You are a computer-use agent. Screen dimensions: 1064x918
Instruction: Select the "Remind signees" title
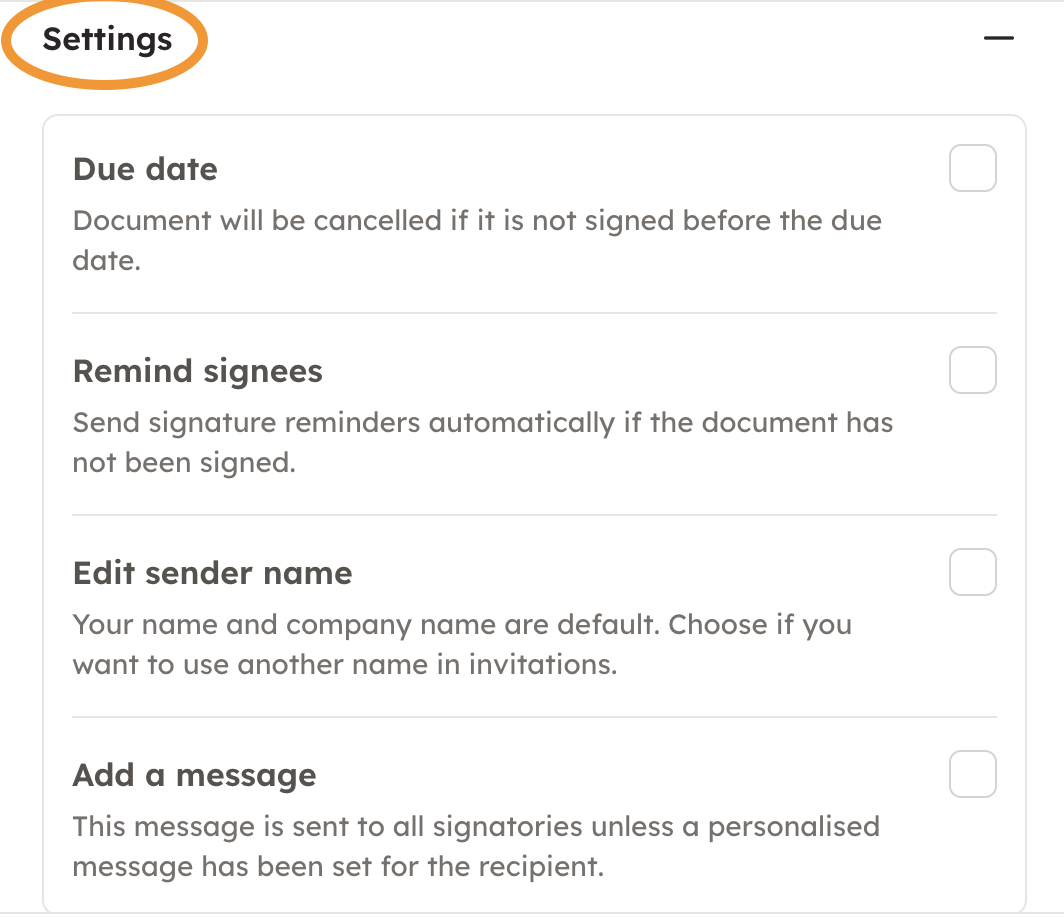click(198, 371)
